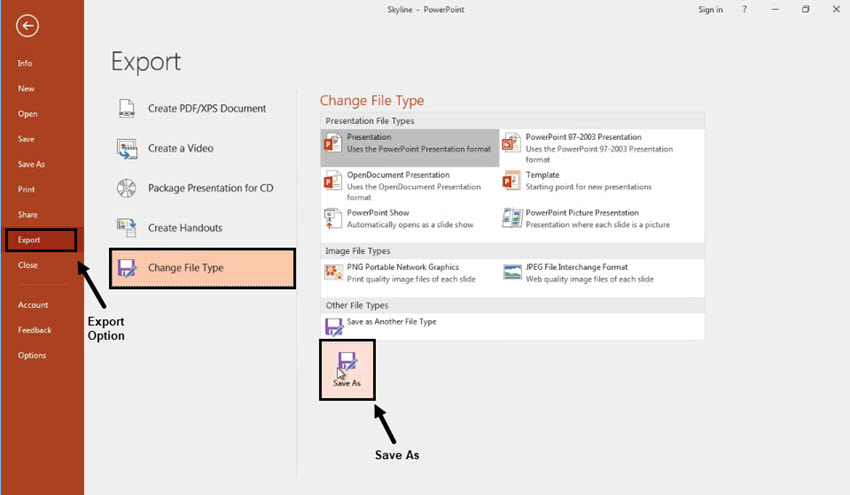Open the Export tab in sidebar

(41, 240)
